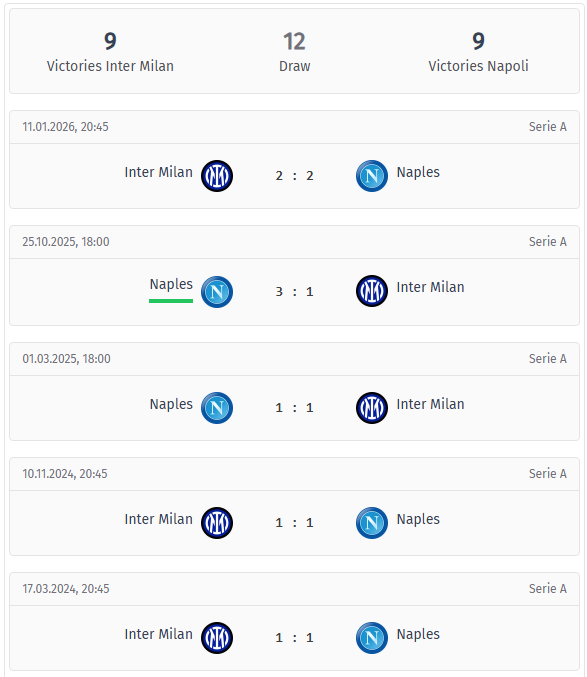Click Inter Milan crest in 25.10.2025 match
587x677 pixels.
click(372, 291)
